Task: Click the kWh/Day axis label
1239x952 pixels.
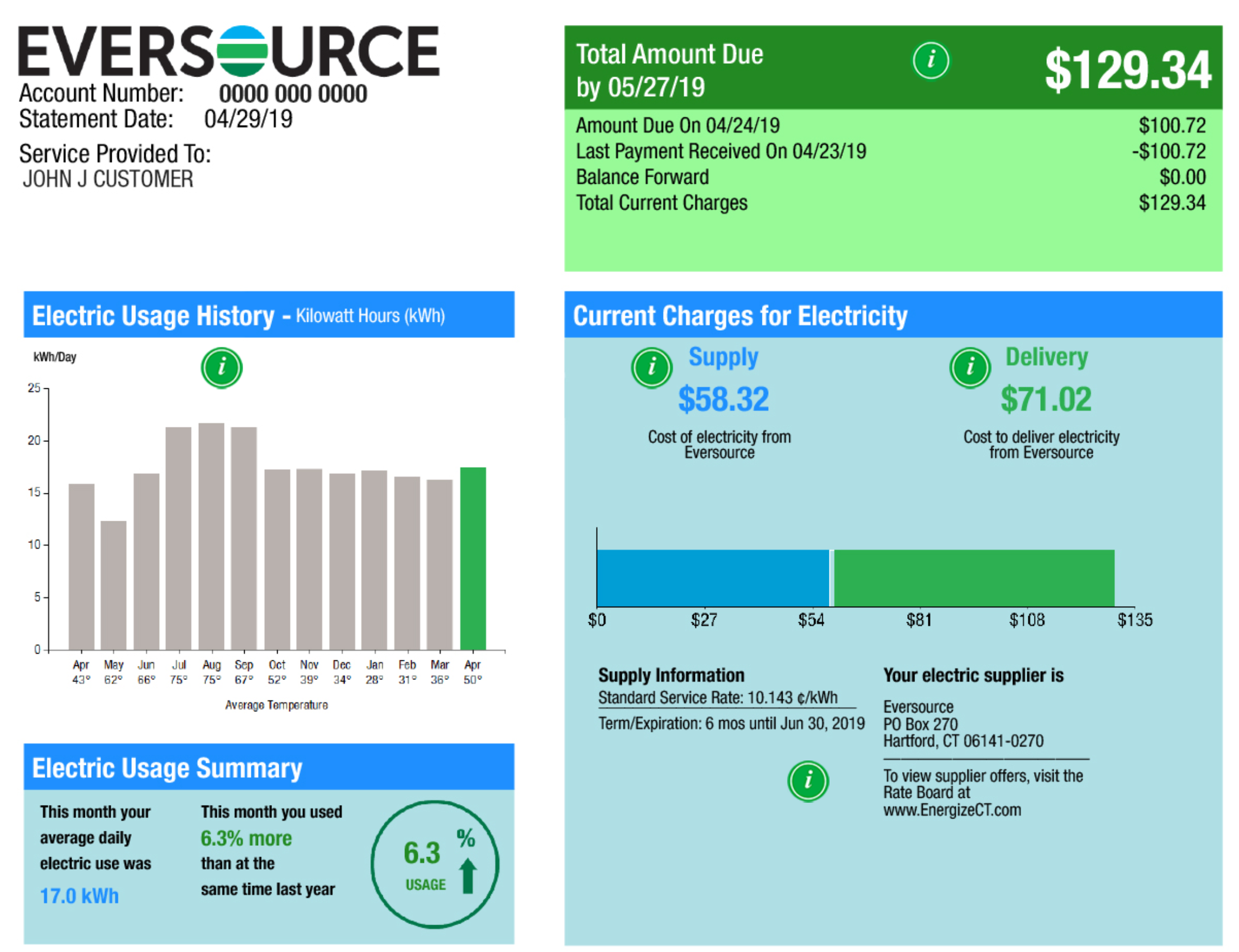Action: [55, 357]
